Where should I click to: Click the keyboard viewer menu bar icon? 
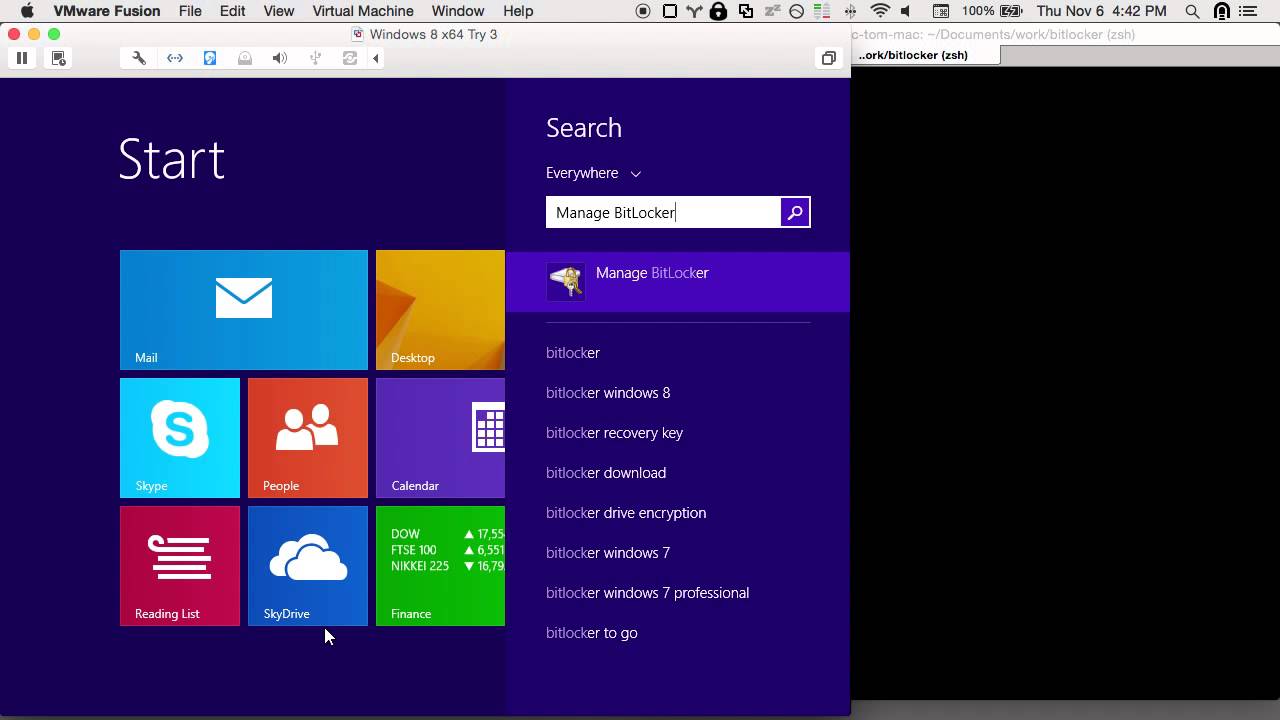point(941,11)
